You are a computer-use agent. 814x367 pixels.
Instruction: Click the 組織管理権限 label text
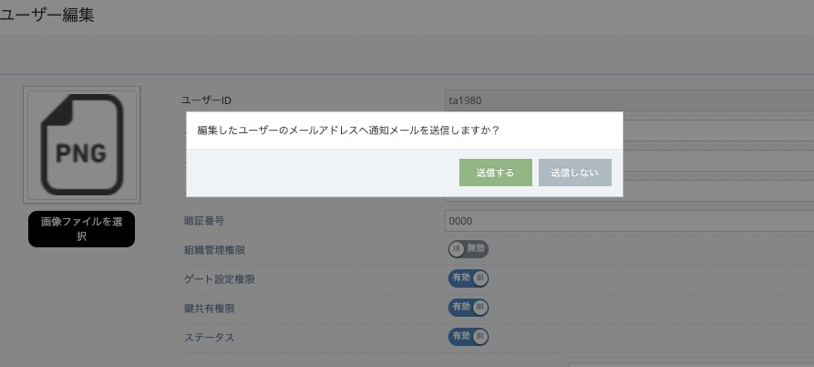pyautogui.click(x=214, y=250)
